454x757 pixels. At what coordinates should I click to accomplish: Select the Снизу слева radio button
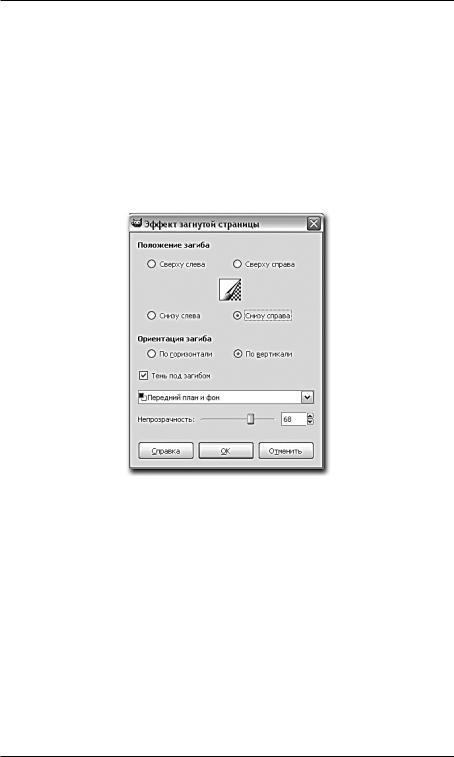[x=152, y=315]
